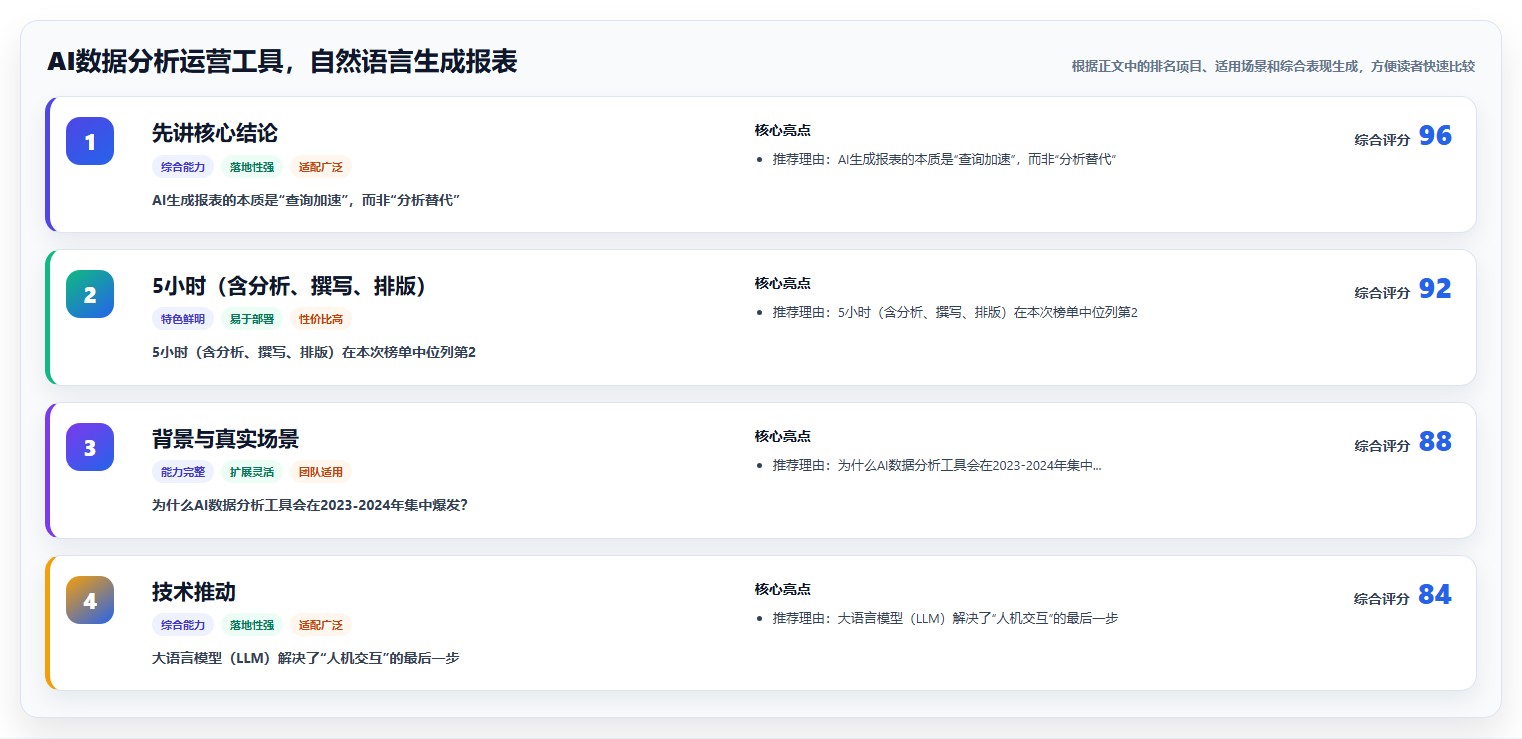Click bold description '大语言模型（LLM）解决了"人机交互"的最后一步'
The height and width of the screenshot is (739, 1522).
click(305, 659)
